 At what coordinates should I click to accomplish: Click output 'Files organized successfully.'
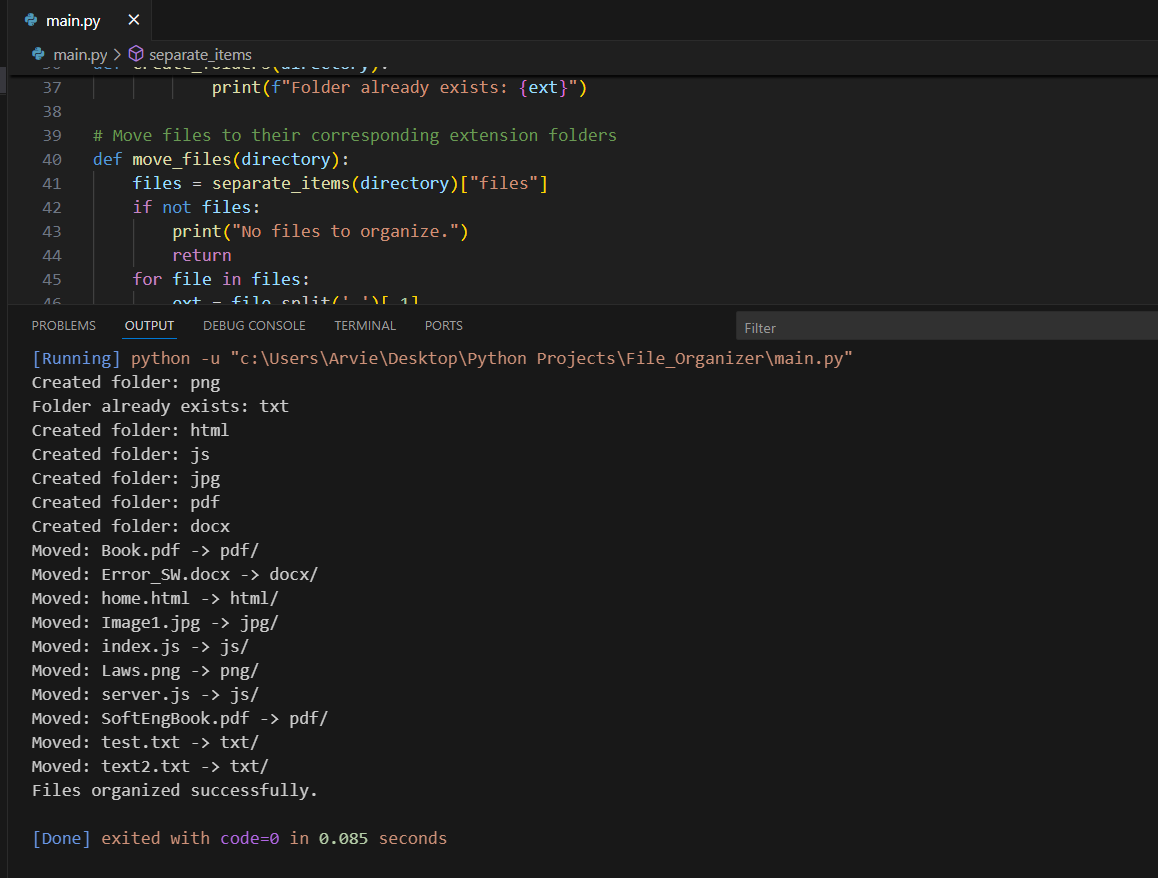click(175, 790)
